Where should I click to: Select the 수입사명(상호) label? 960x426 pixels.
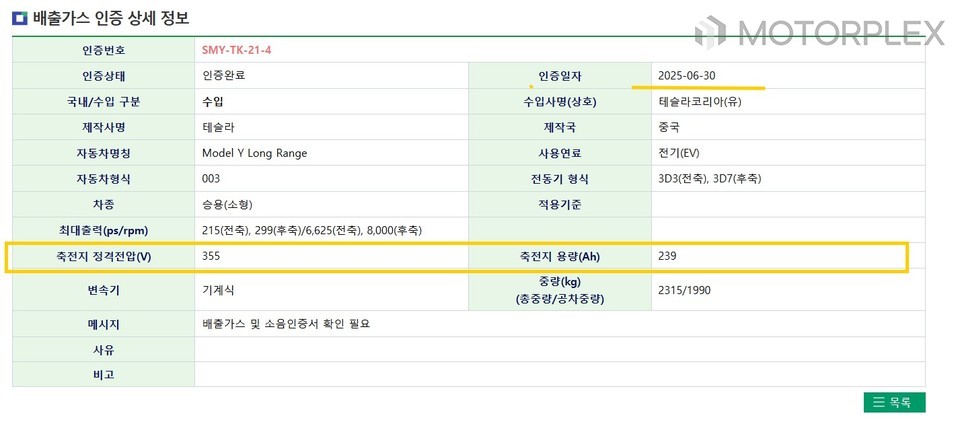tap(560, 102)
